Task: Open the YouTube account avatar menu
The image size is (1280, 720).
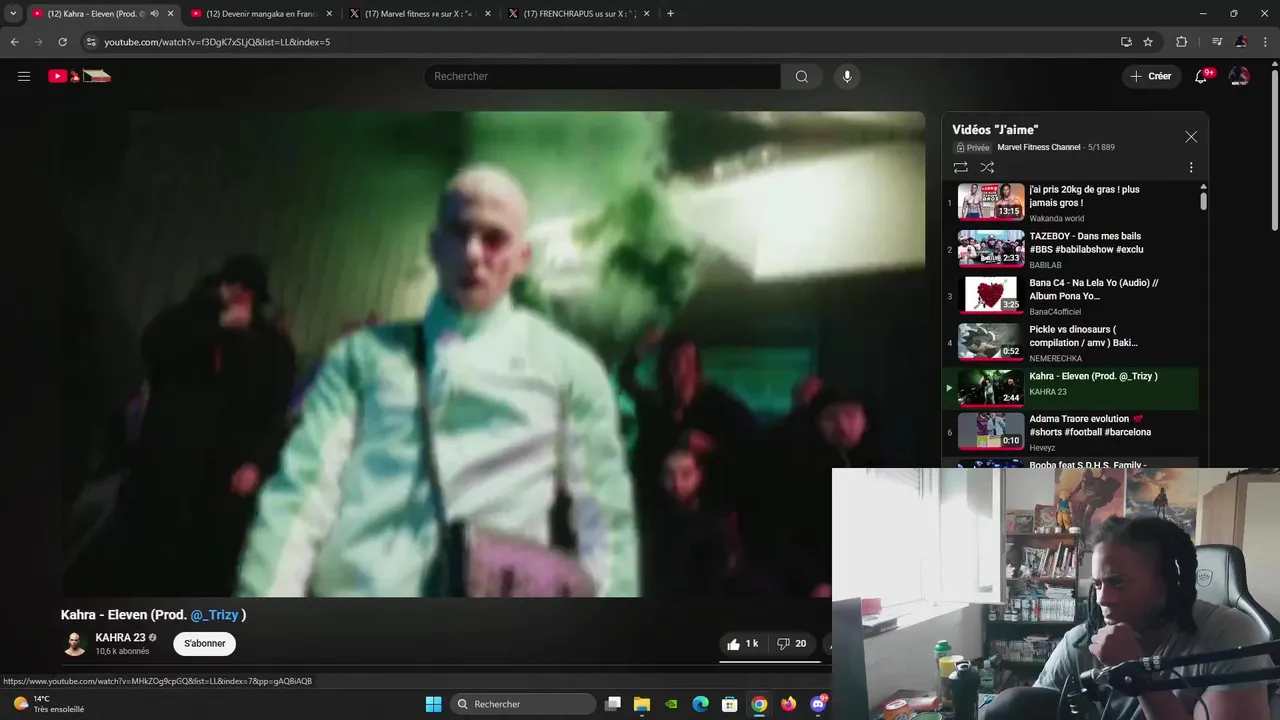Action: pos(1239,76)
